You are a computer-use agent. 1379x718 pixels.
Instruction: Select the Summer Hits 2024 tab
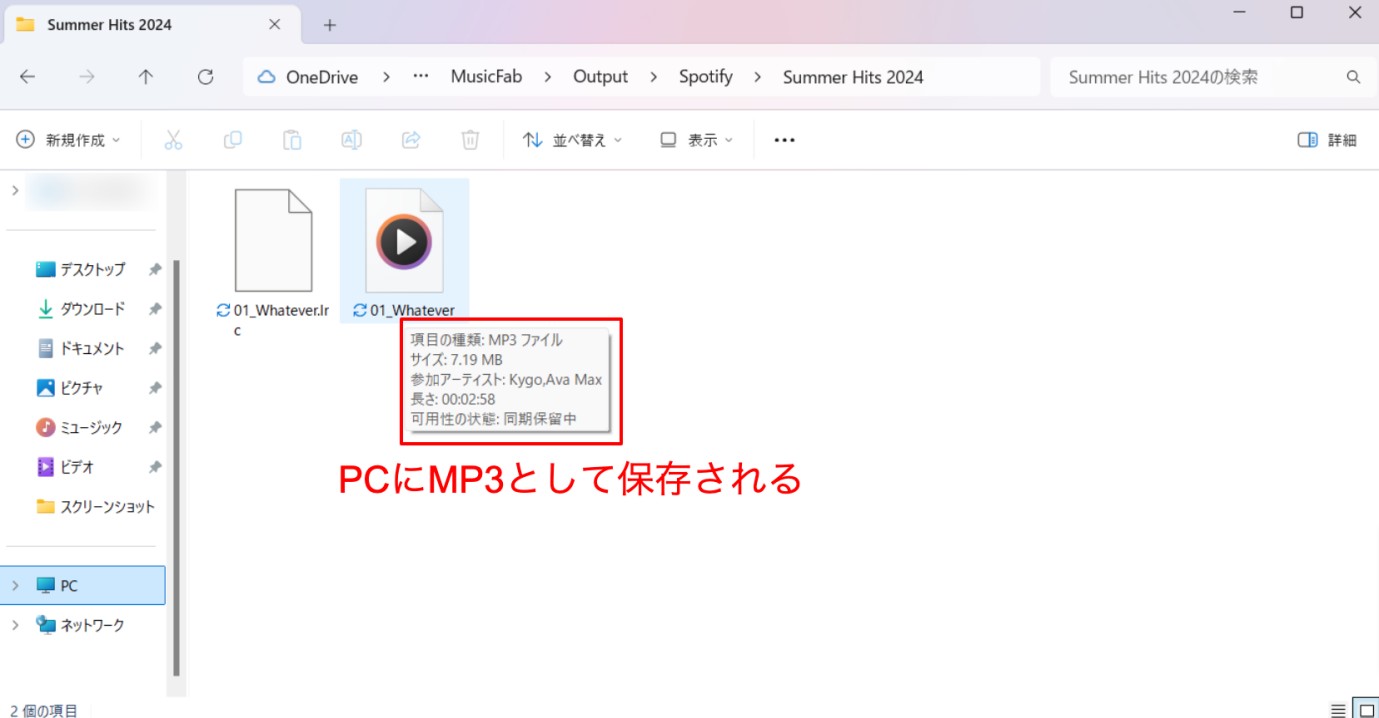tap(153, 24)
